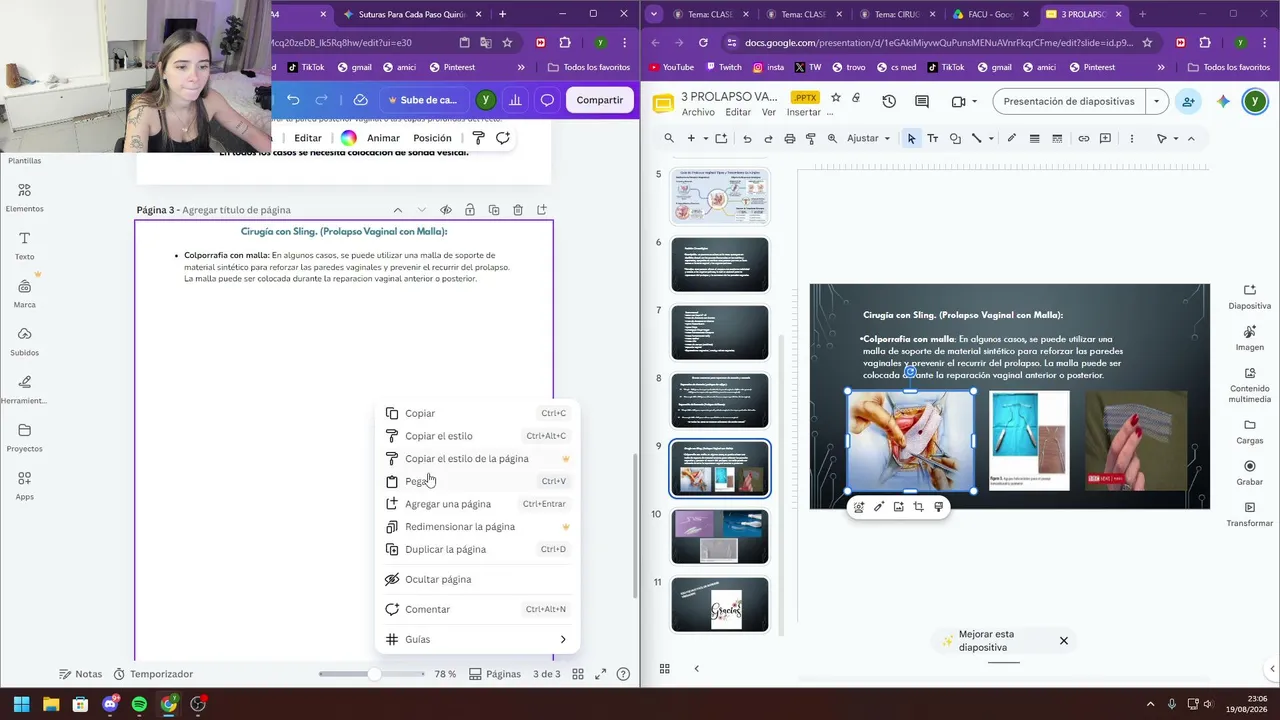Delete page 3 with trash icon
The width and height of the screenshot is (1280, 720).
(x=518, y=210)
